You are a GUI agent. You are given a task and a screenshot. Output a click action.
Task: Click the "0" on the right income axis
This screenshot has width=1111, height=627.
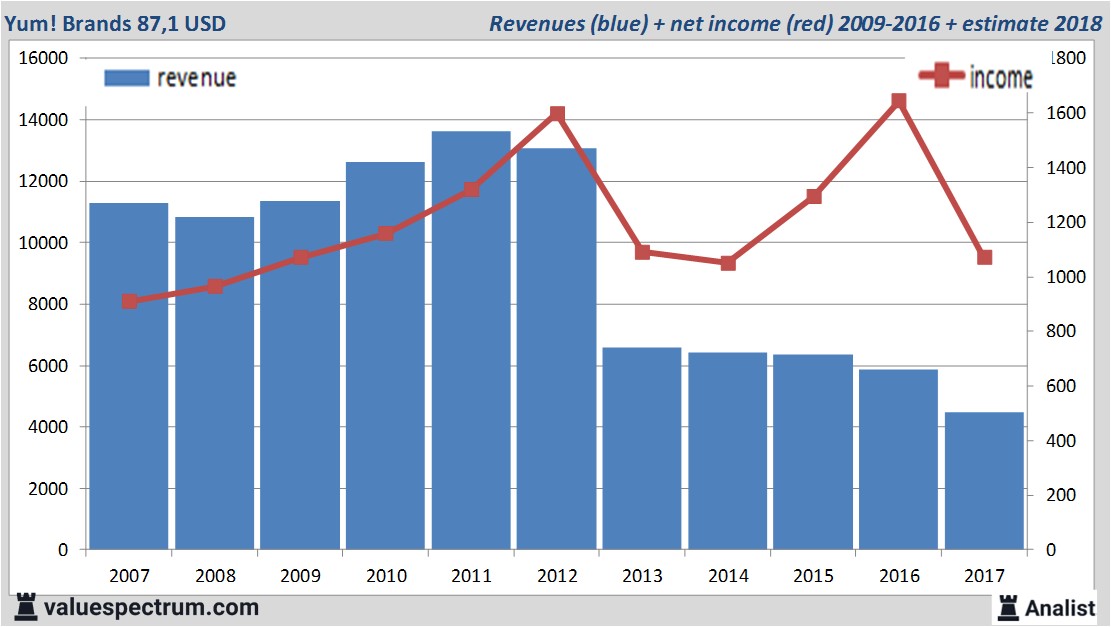(x=1051, y=550)
